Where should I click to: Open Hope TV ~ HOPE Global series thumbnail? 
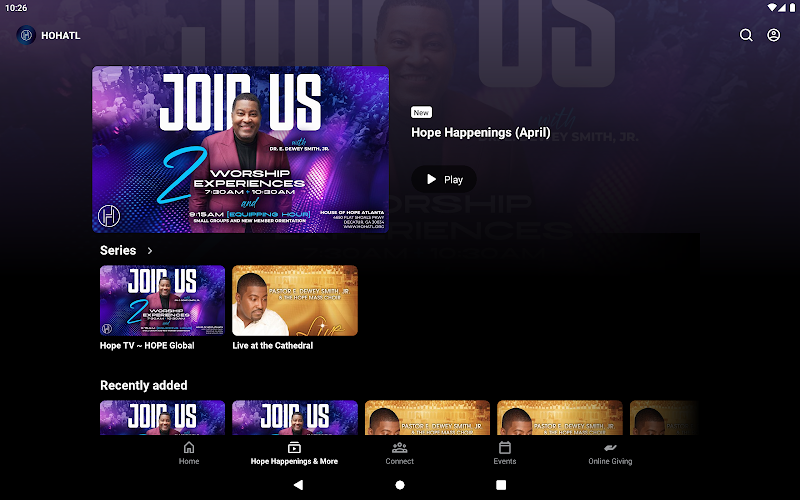point(162,301)
